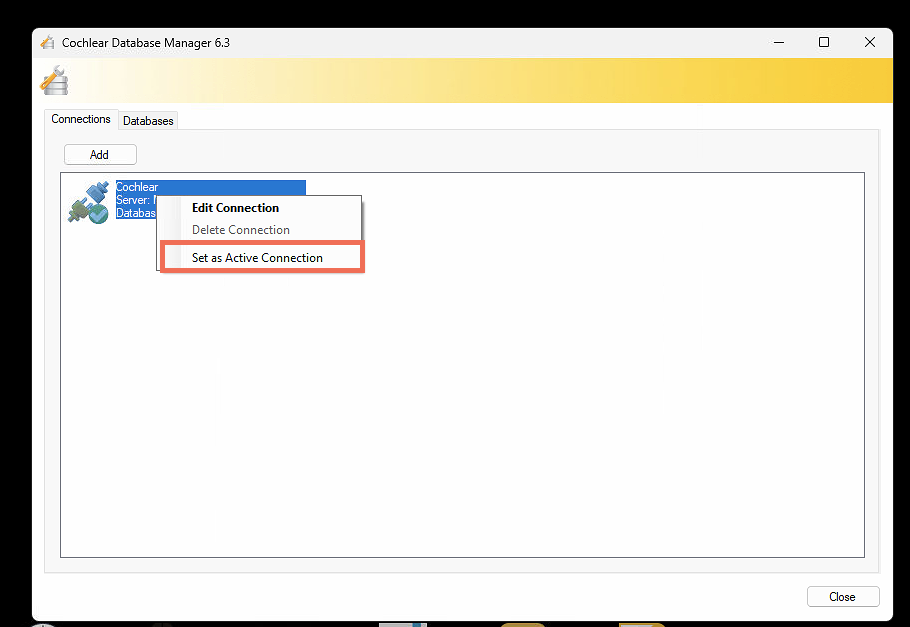
Task: Click the Server line of the connection entry
Action: 134,200
